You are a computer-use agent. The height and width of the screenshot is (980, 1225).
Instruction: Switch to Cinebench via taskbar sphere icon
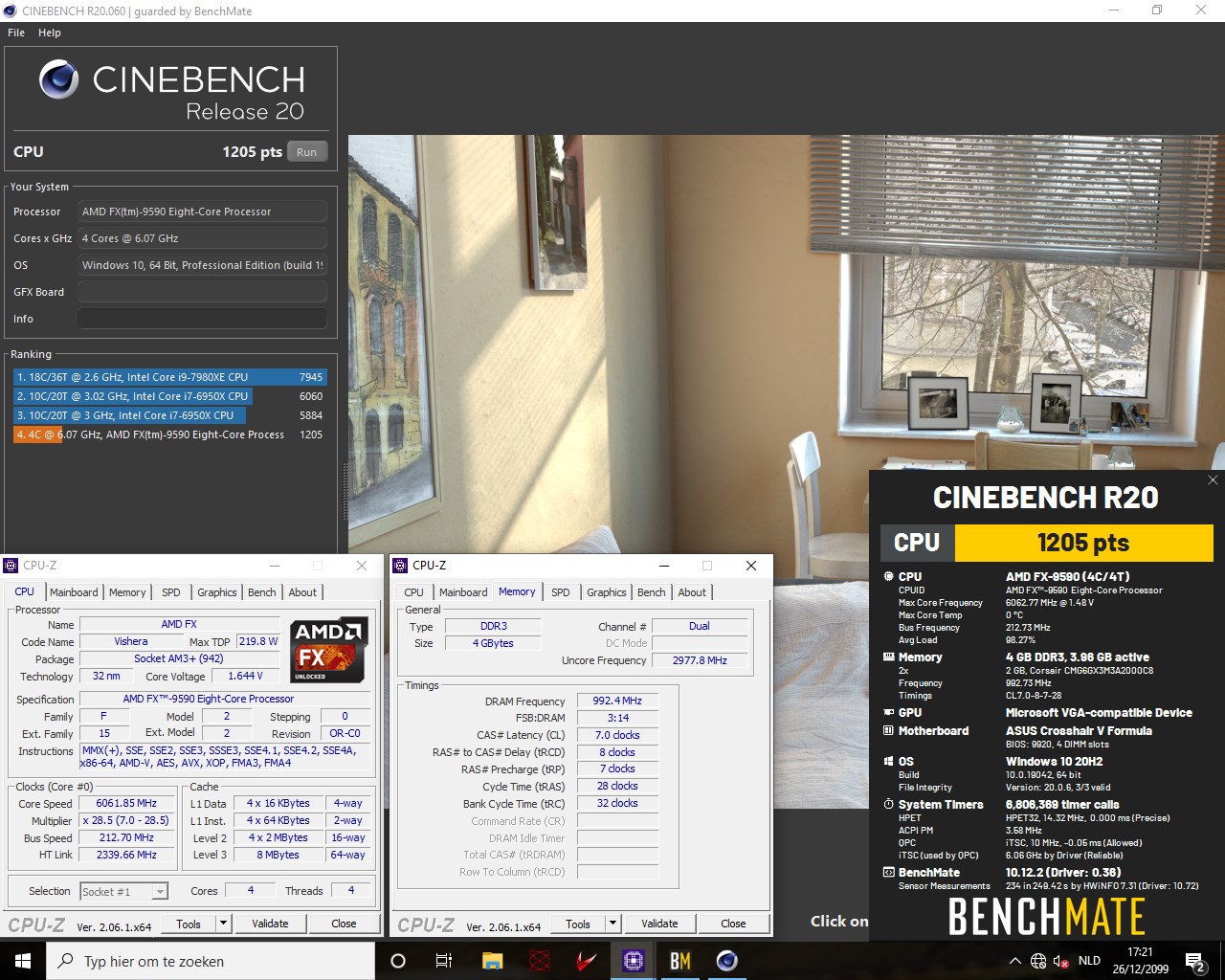point(727,961)
